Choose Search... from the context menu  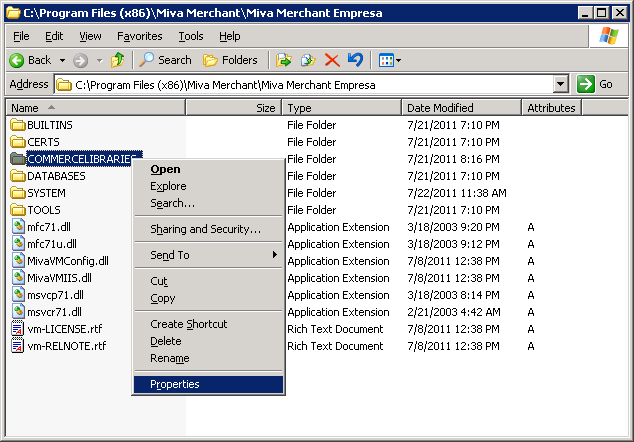(208, 203)
